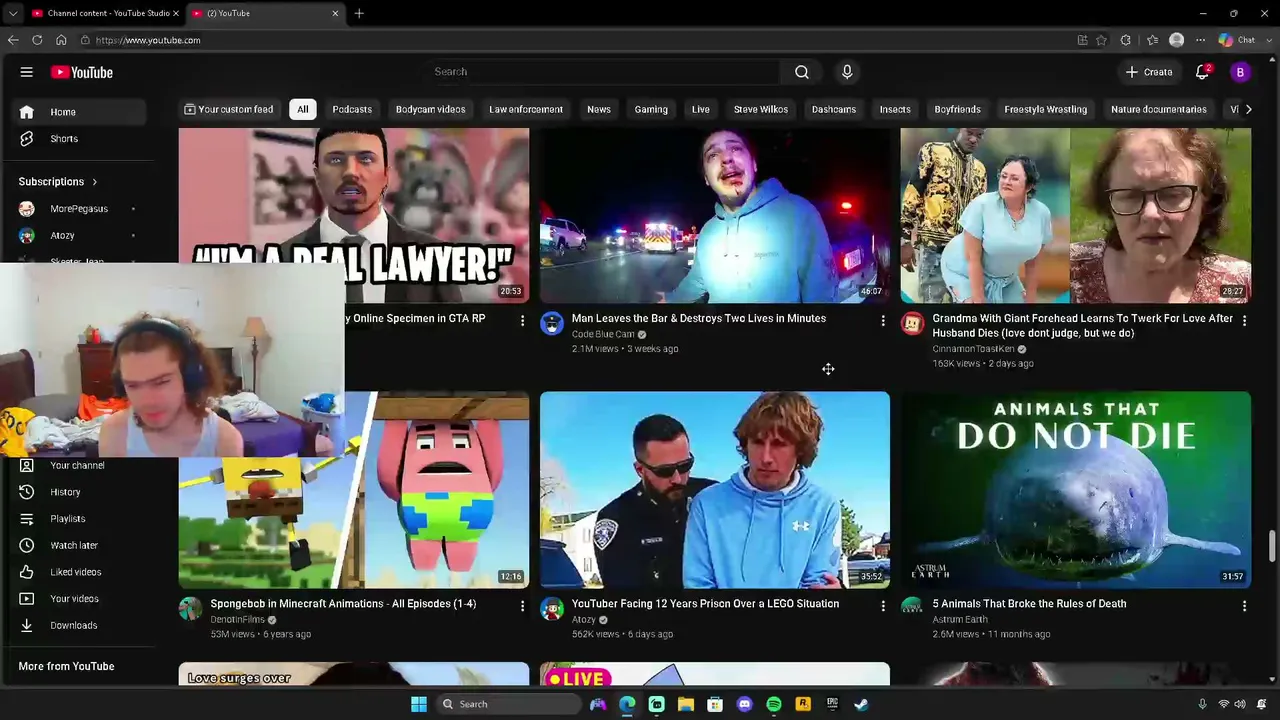Select the Dashcams filter chip
1280x720 pixels.
(x=834, y=109)
